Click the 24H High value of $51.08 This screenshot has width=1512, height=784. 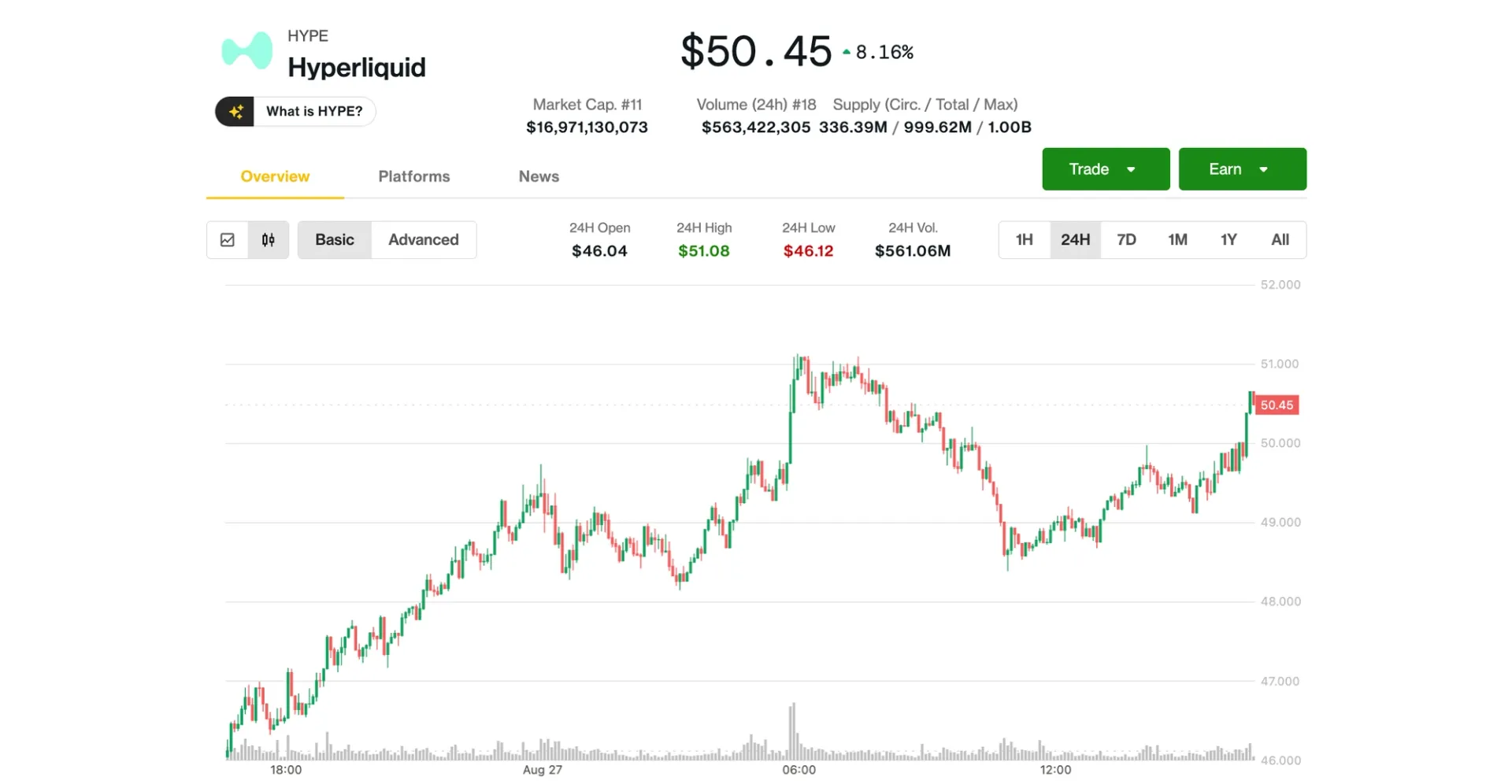(703, 250)
